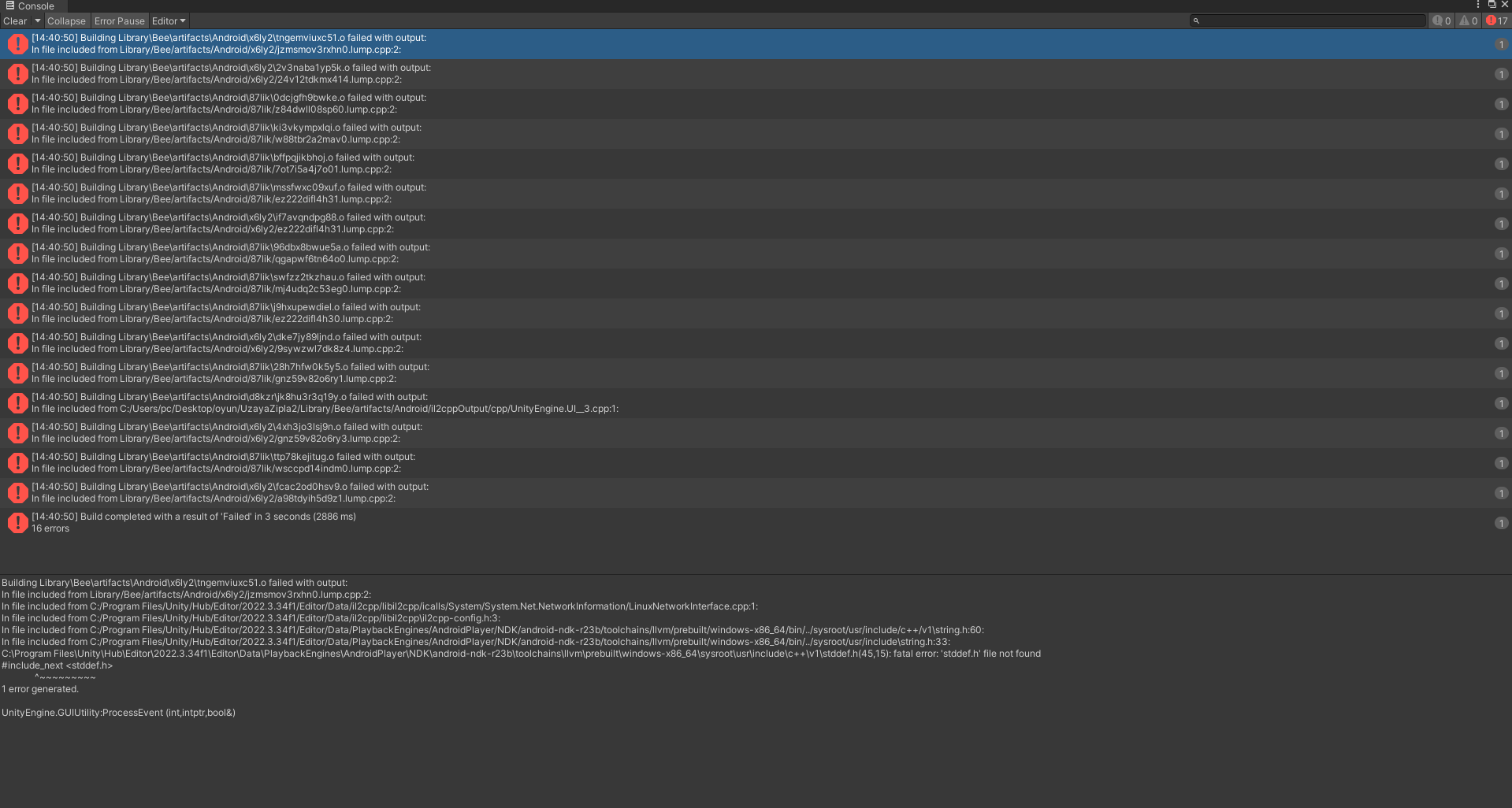The width and height of the screenshot is (1512, 808).
Task: Click the error icon of jk8hu3r3q19y.o entry
Action: click(17, 403)
